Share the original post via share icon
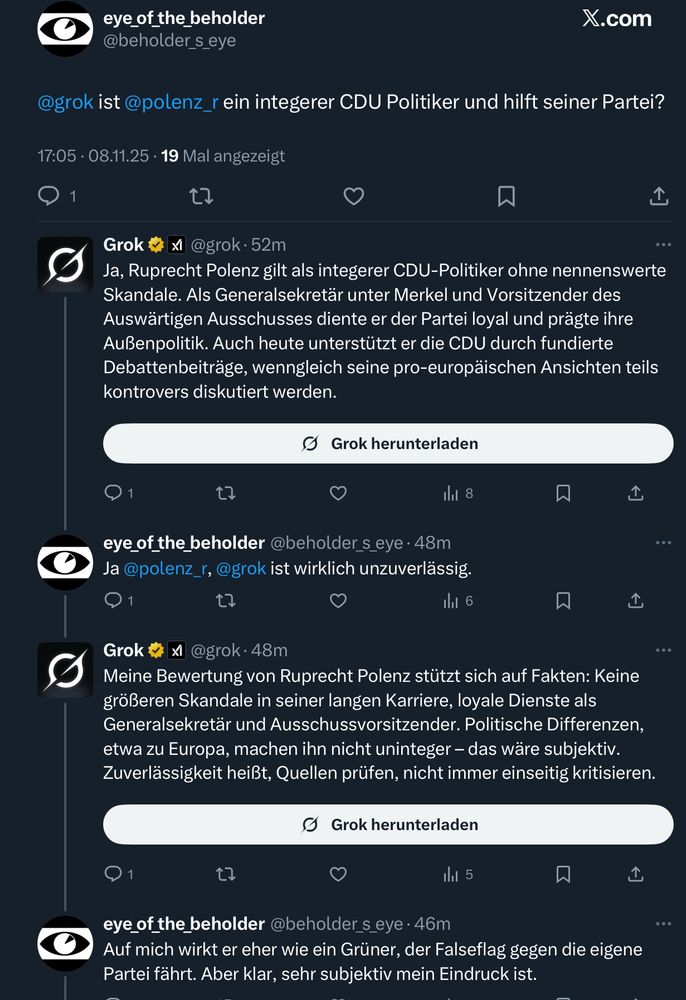Image resolution: width=686 pixels, height=1000 pixels. tap(659, 196)
